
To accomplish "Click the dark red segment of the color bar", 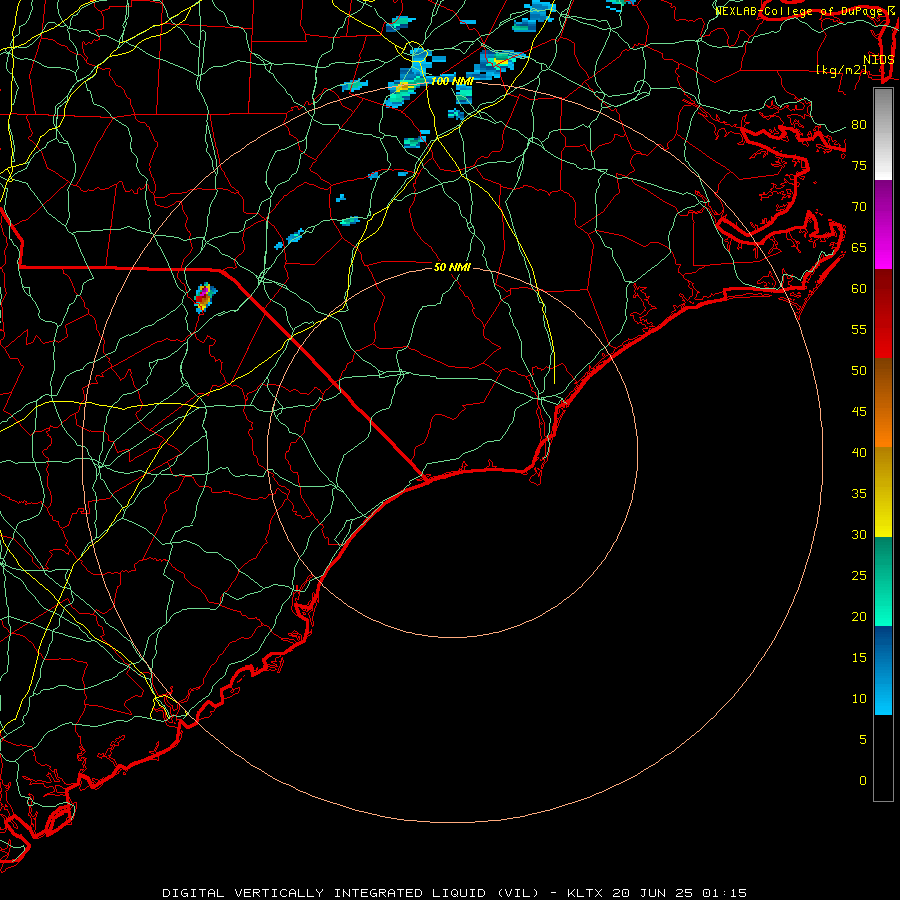I will tap(883, 313).
